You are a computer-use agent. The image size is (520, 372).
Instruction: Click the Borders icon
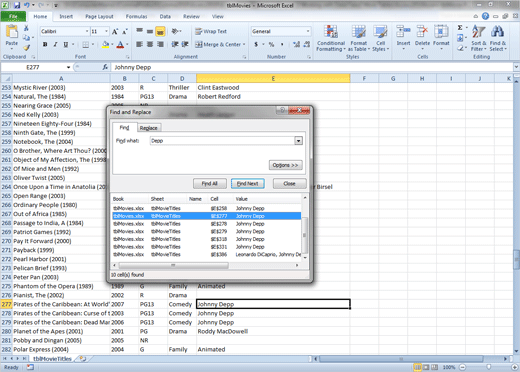86,44
